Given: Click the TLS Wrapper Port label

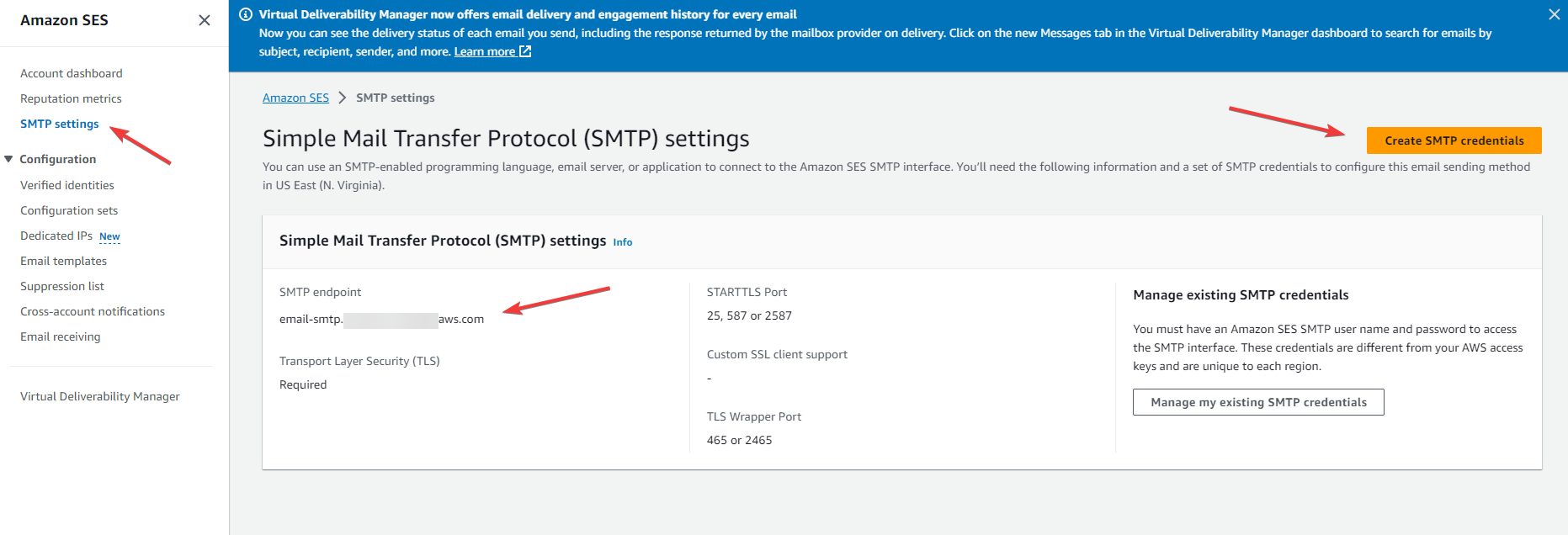Looking at the screenshot, I should pyautogui.click(x=754, y=416).
